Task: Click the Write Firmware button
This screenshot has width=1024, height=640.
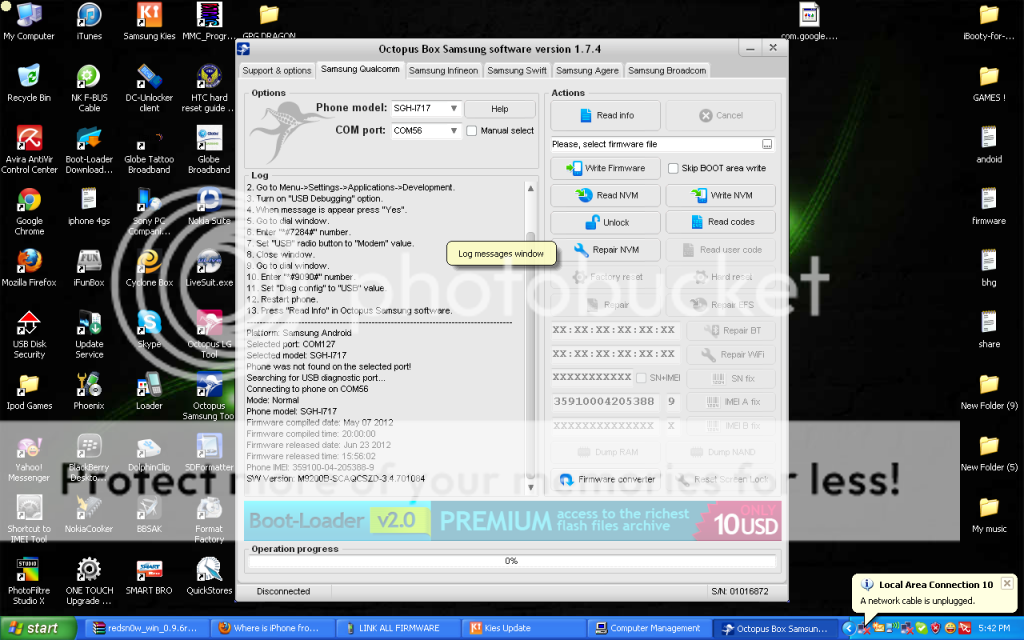Action: tap(605, 168)
